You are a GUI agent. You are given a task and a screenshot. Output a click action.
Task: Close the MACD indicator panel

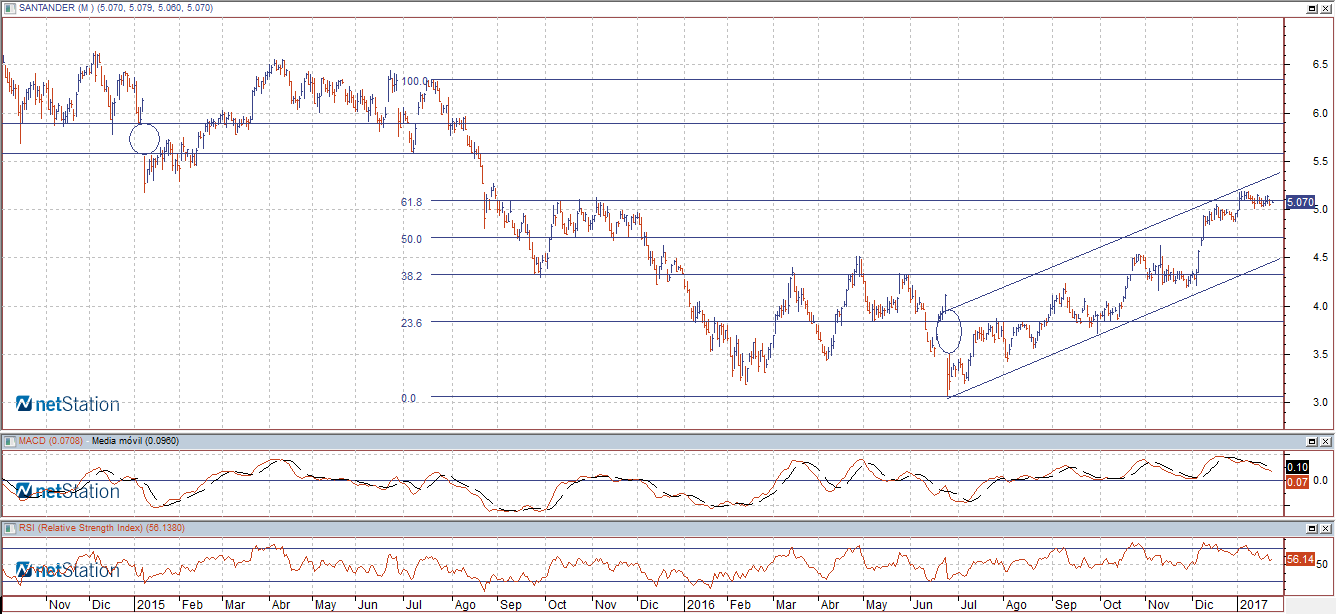(1325, 441)
